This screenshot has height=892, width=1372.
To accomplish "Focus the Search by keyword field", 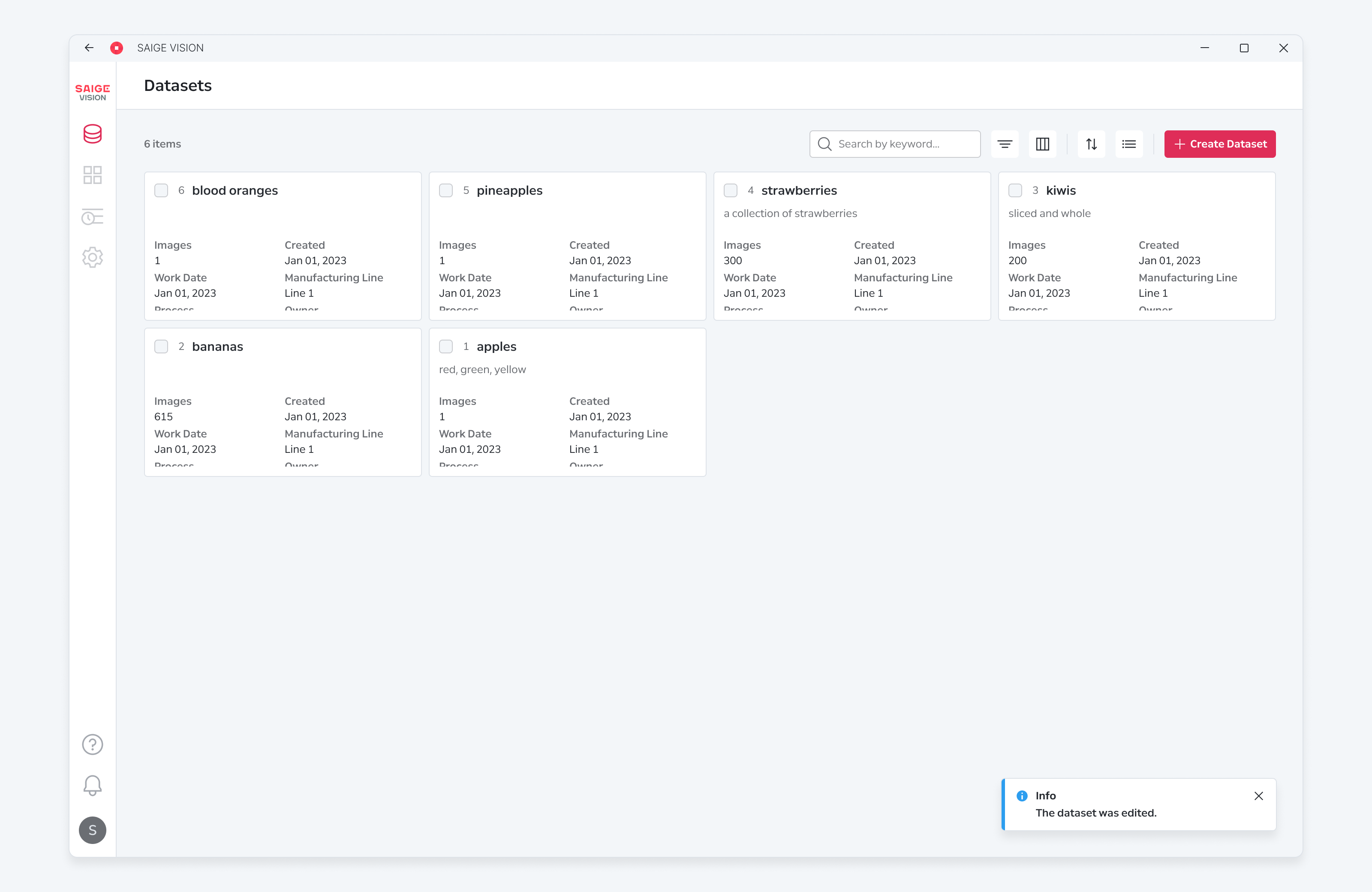I will pyautogui.click(x=895, y=144).
